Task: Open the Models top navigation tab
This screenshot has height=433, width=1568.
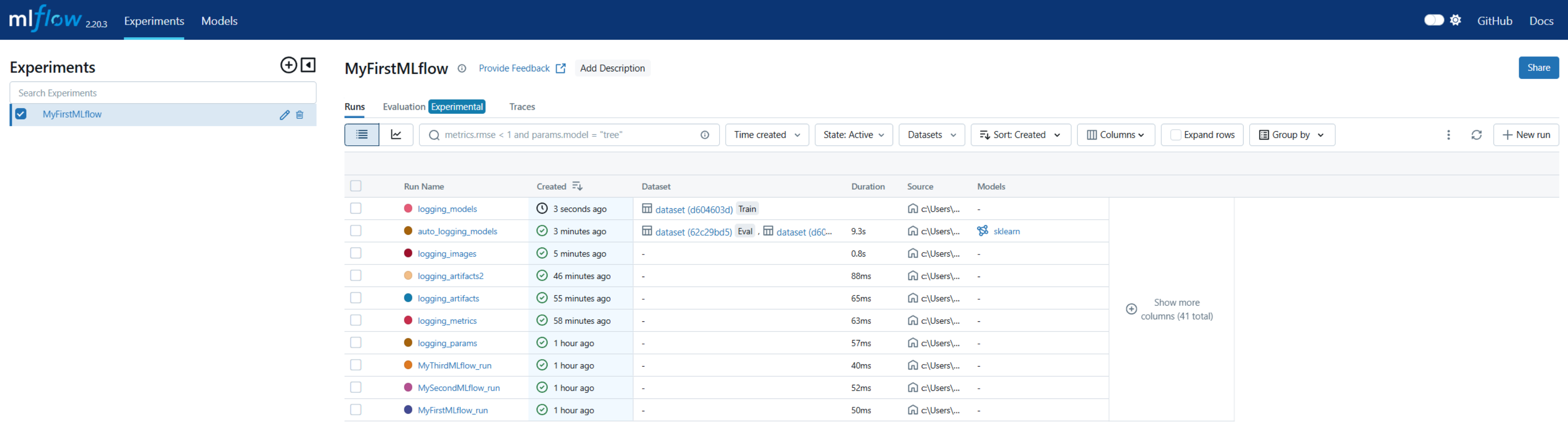Action: tap(219, 21)
